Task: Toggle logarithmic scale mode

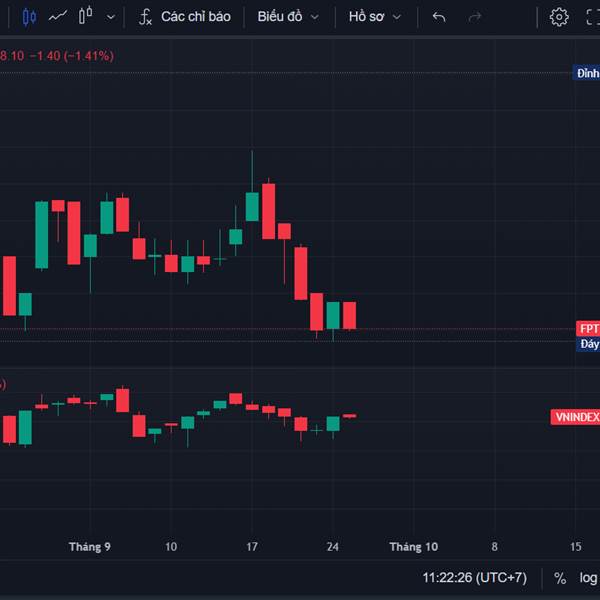Action: click(x=588, y=578)
